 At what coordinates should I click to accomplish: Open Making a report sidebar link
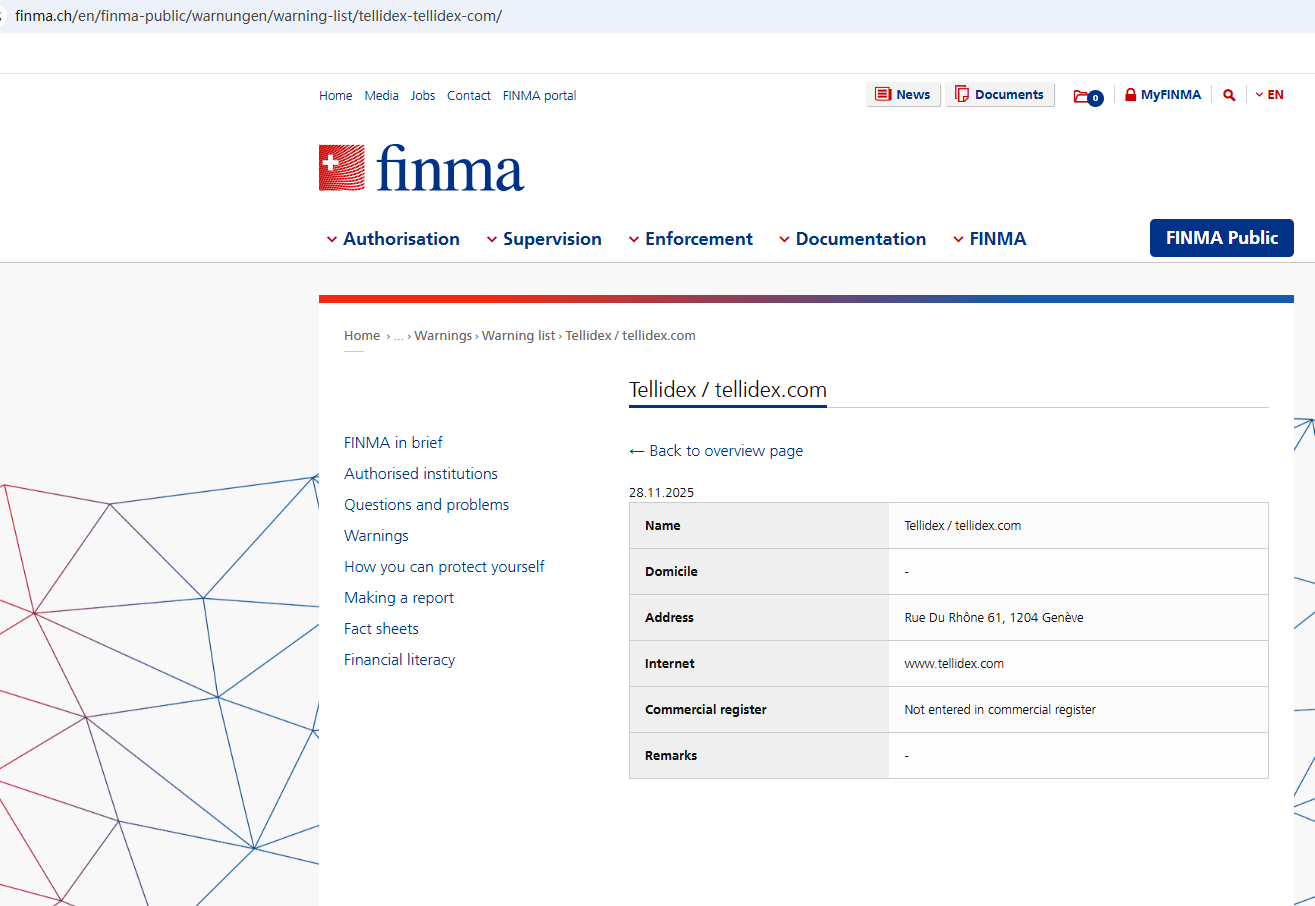[x=399, y=598]
